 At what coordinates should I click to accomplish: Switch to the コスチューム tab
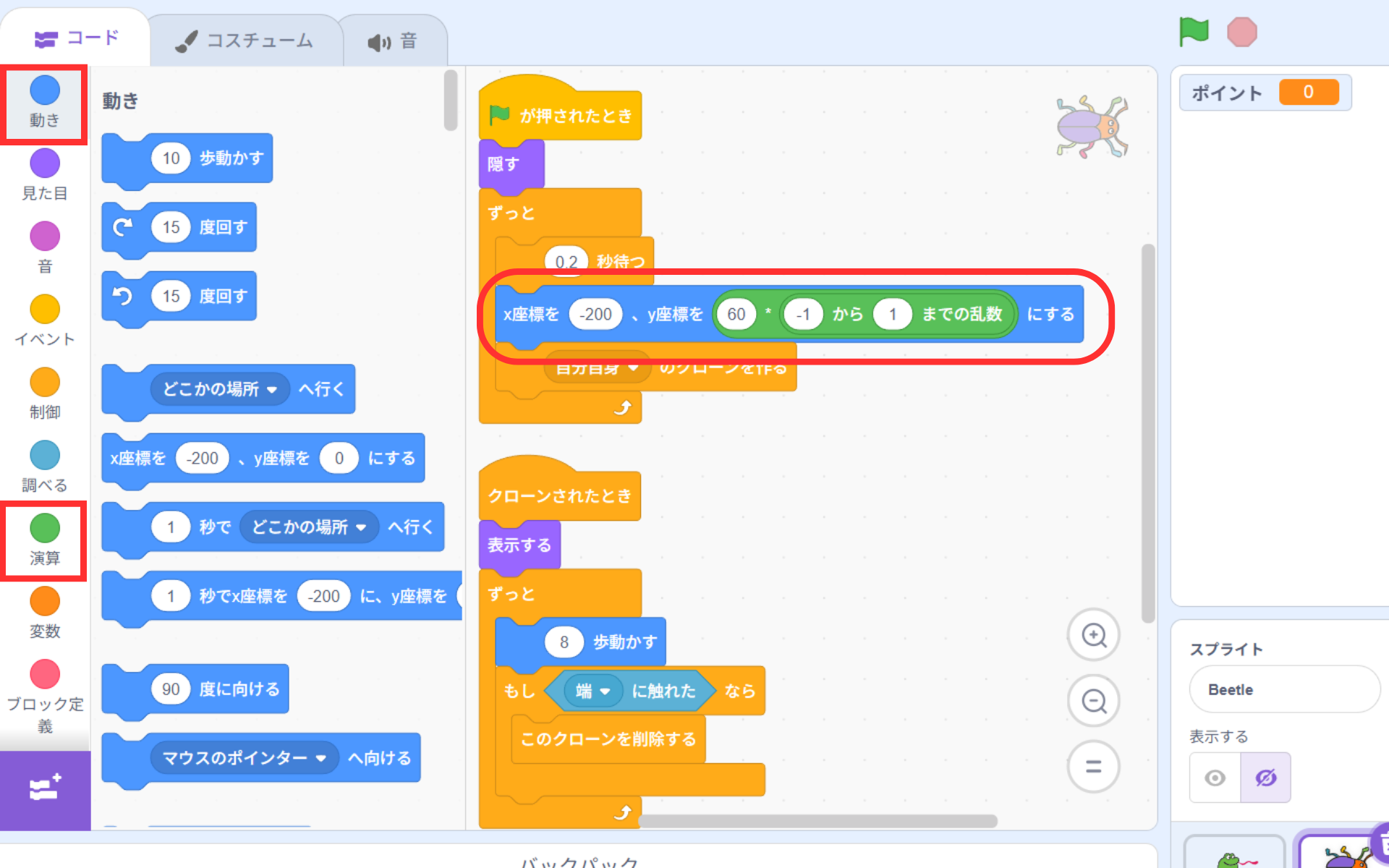(246, 41)
